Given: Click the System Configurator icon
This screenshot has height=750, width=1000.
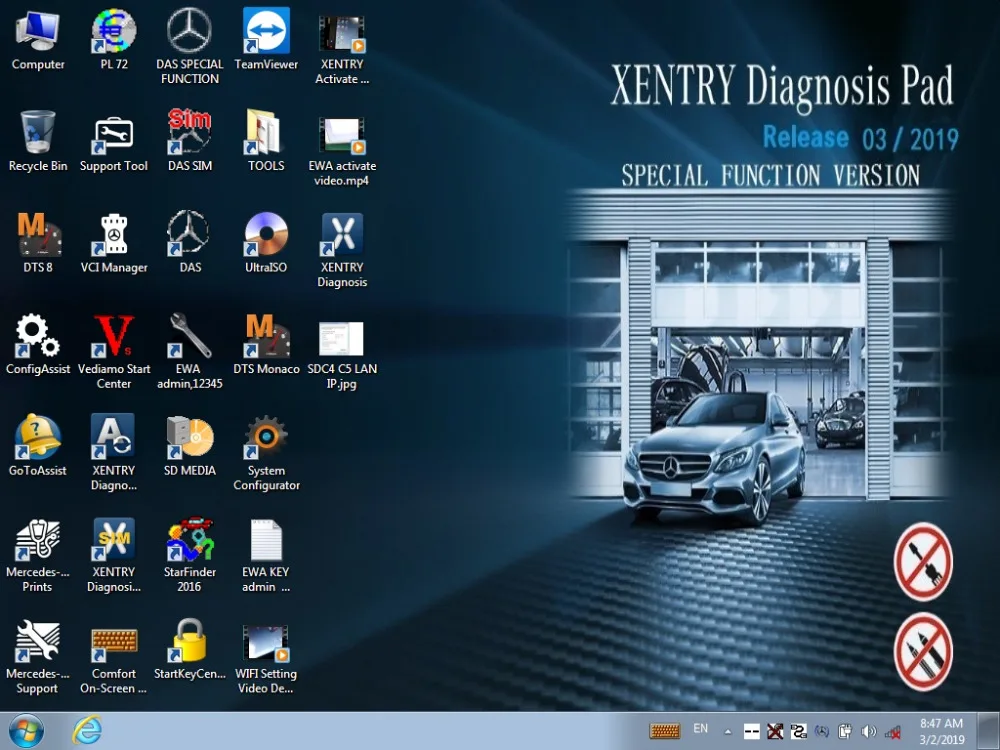Looking at the screenshot, I should click(x=266, y=453).
